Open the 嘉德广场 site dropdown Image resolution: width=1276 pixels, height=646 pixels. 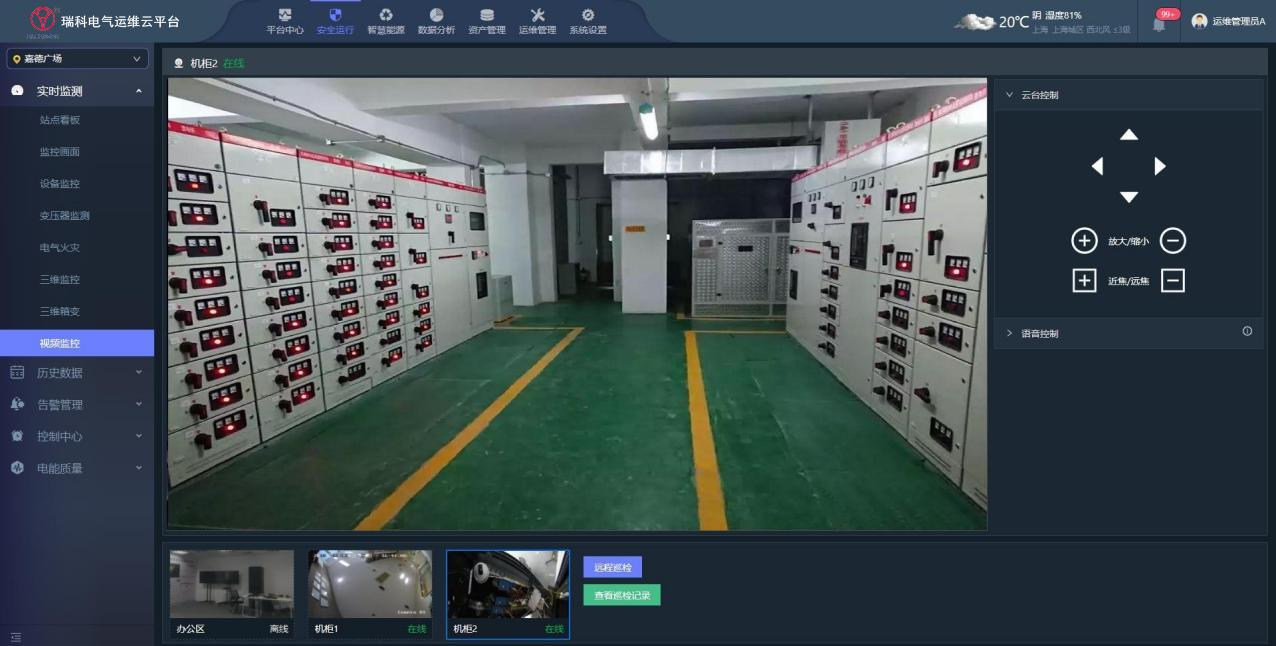point(77,59)
